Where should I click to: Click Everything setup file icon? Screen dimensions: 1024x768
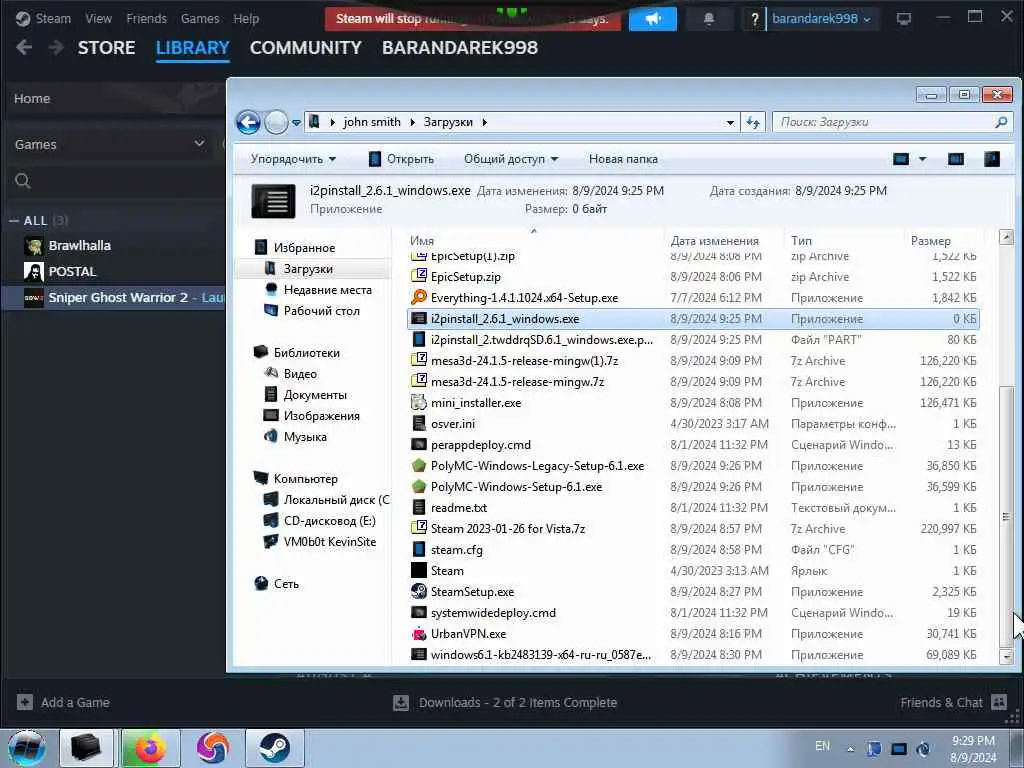pyautogui.click(x=419, y=297)
